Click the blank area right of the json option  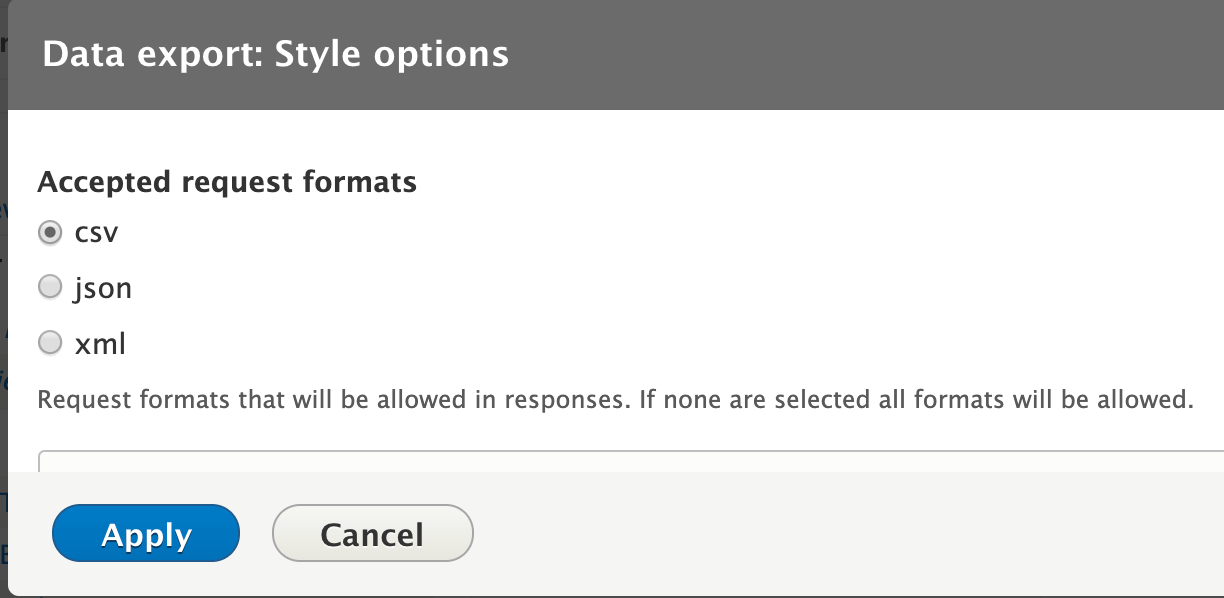click(650, 288)
